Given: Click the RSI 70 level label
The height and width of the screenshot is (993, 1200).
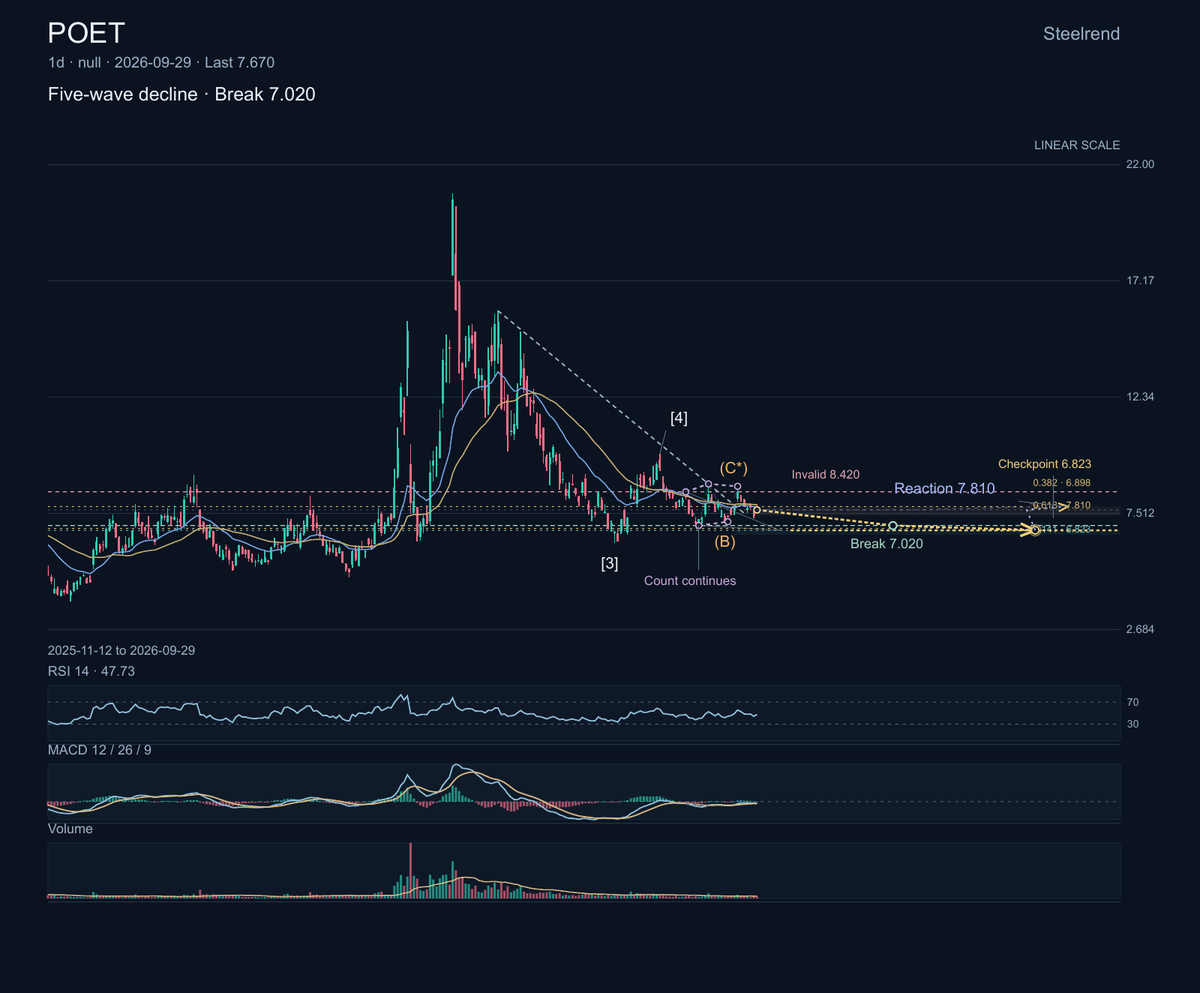Looking at the screenshot, I should tap(1132, 702).
